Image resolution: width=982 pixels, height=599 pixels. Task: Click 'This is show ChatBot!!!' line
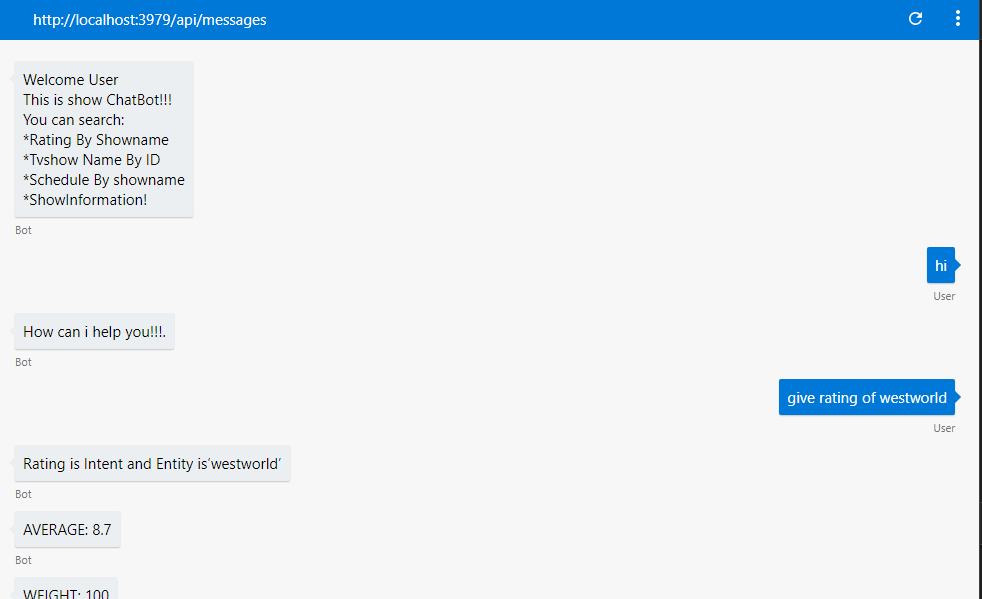[x=97, y=100]
